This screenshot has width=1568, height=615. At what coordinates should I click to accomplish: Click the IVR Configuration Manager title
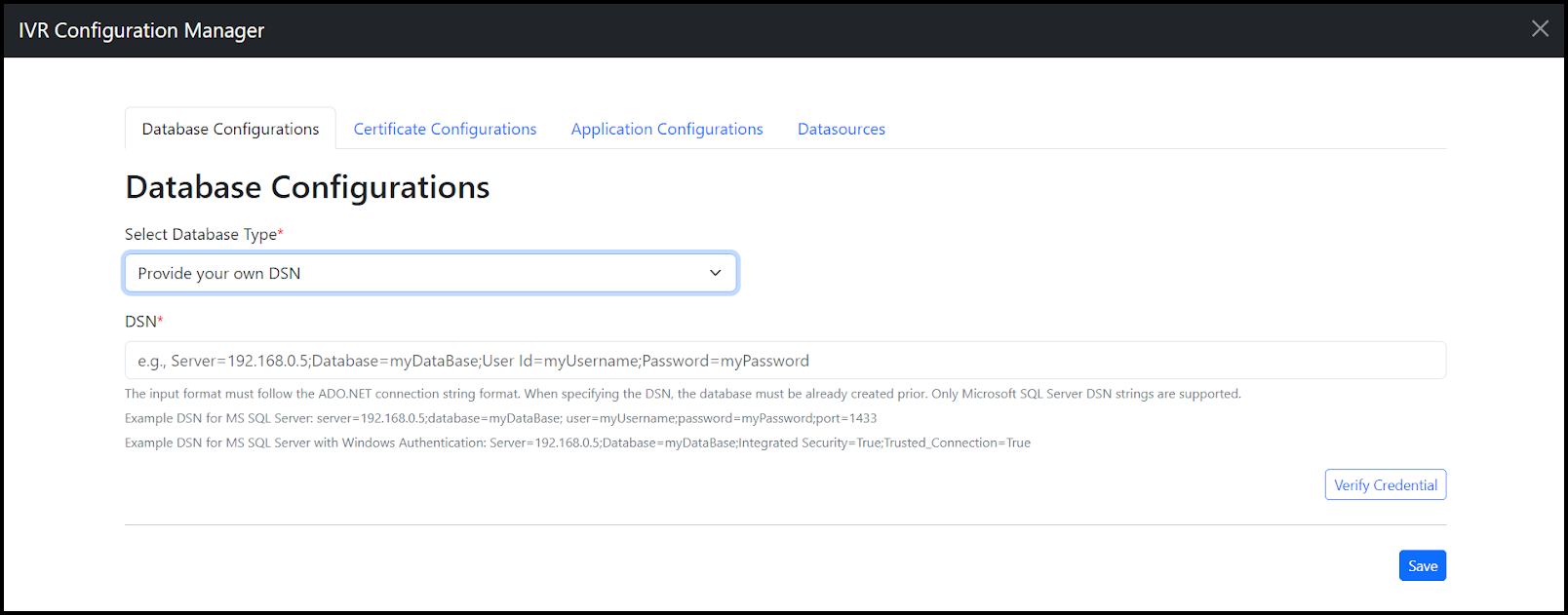(x=141, y=30)
